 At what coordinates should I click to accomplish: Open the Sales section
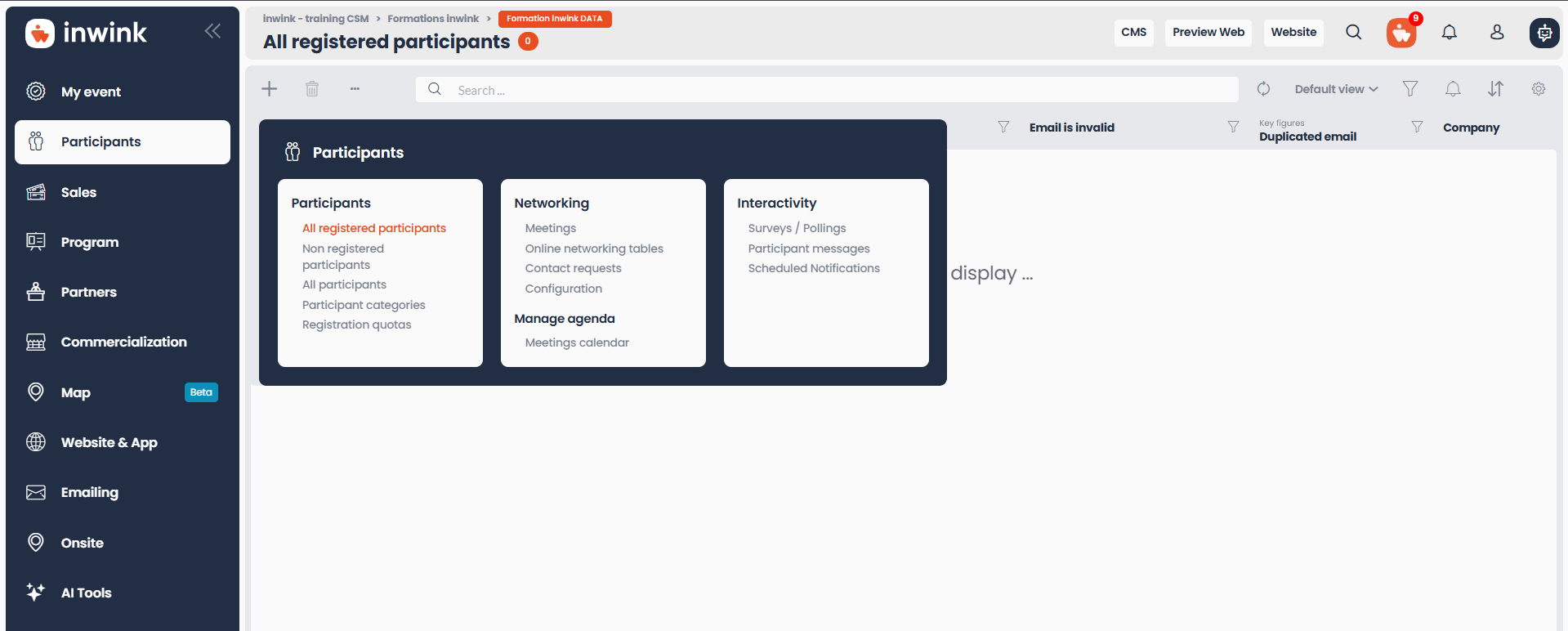(123, 192)
